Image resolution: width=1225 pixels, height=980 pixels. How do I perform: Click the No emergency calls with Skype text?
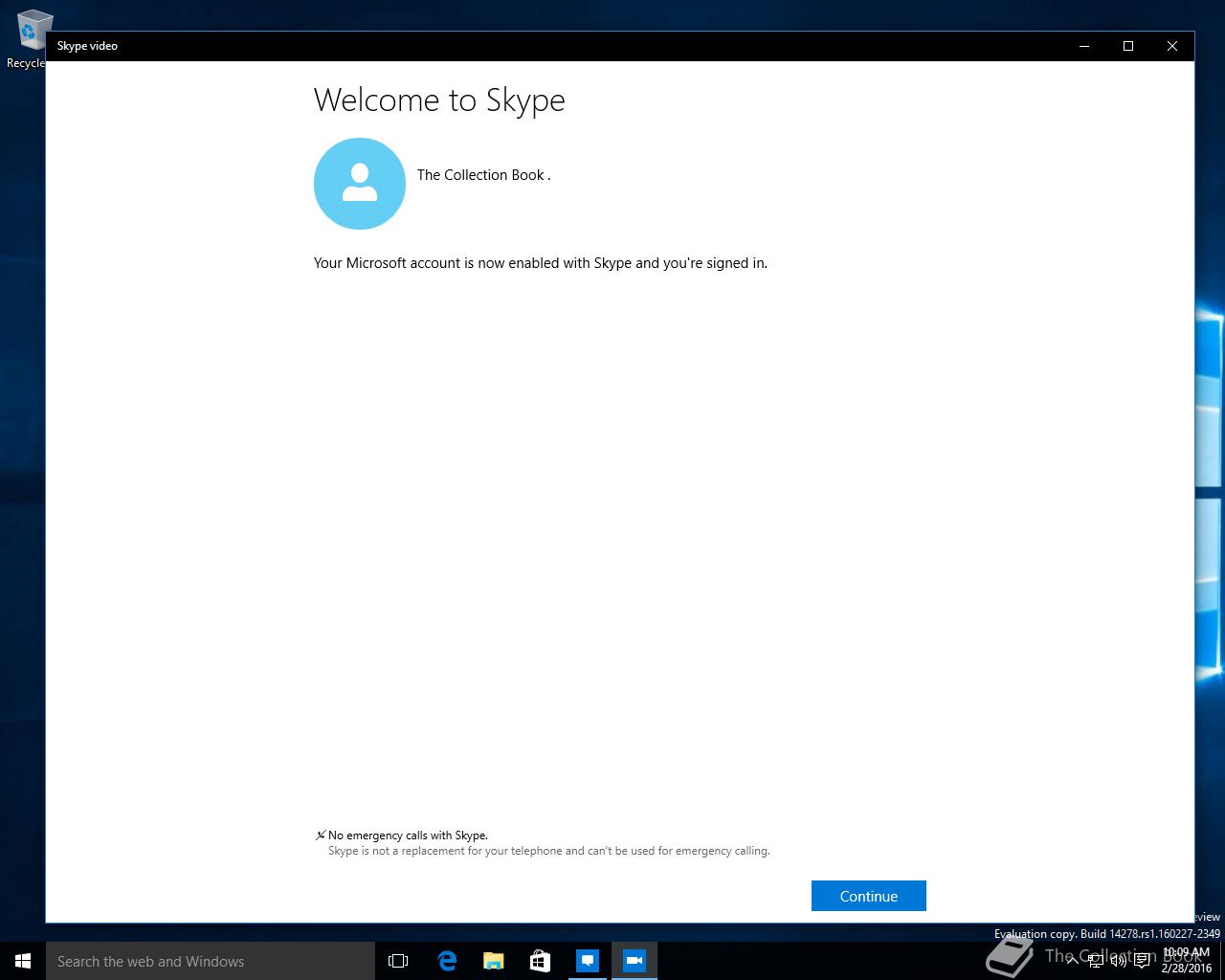click(x=408, y=835)
